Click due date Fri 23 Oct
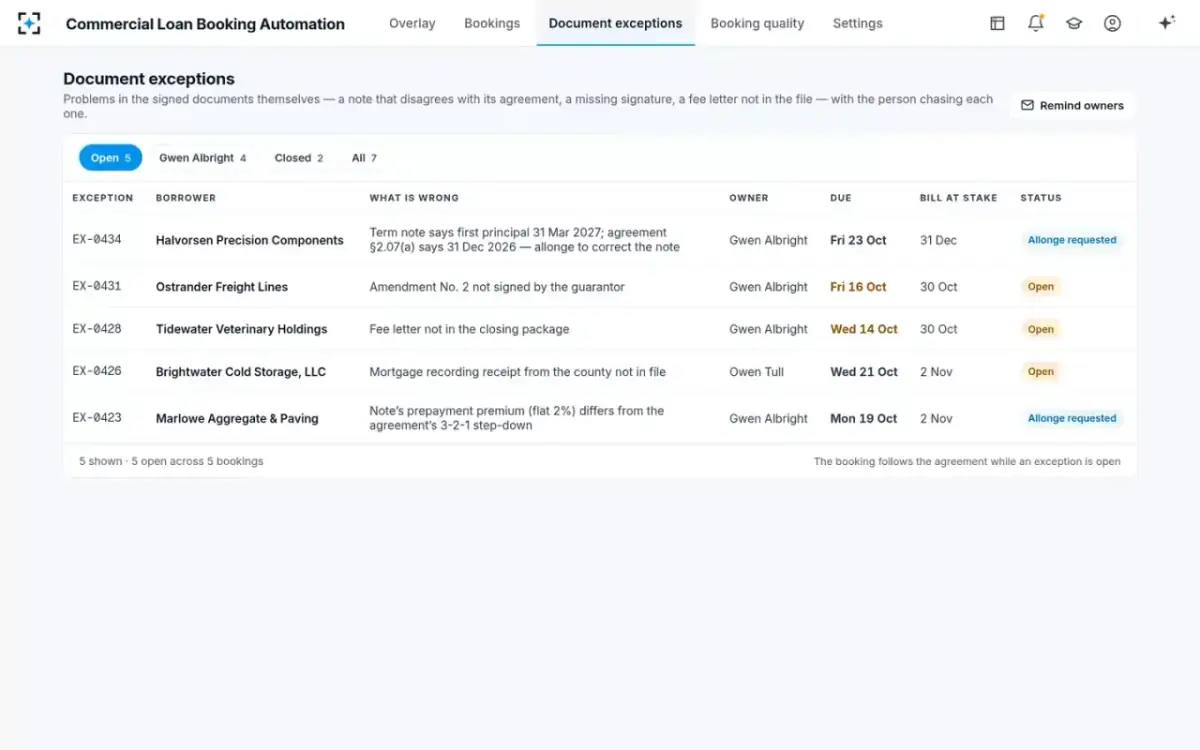This screenshot has height=750, width=1200. (859, 240)
